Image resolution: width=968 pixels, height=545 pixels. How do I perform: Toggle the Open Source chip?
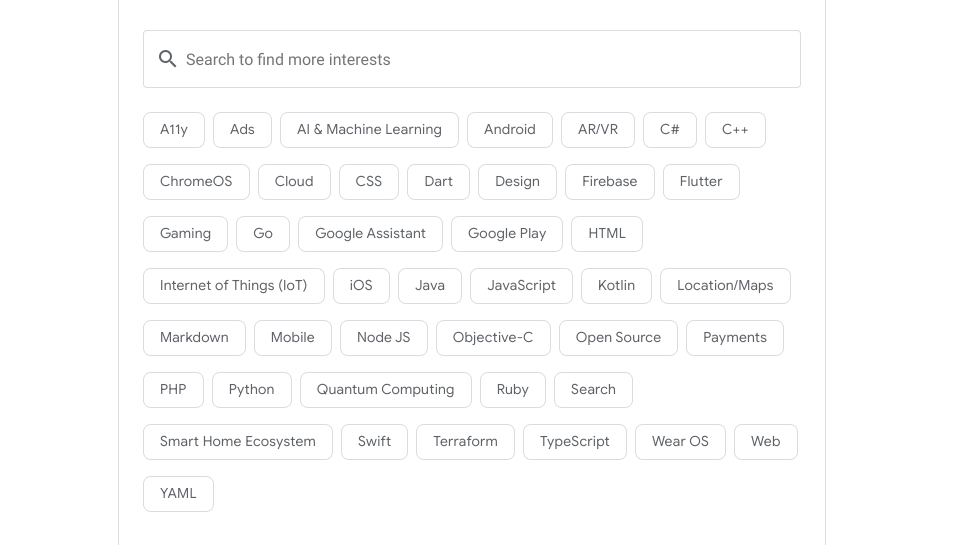click(618, 338)
